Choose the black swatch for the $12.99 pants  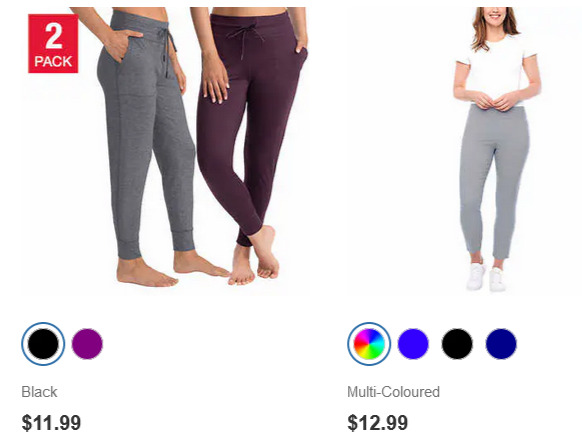click(457, 344)
